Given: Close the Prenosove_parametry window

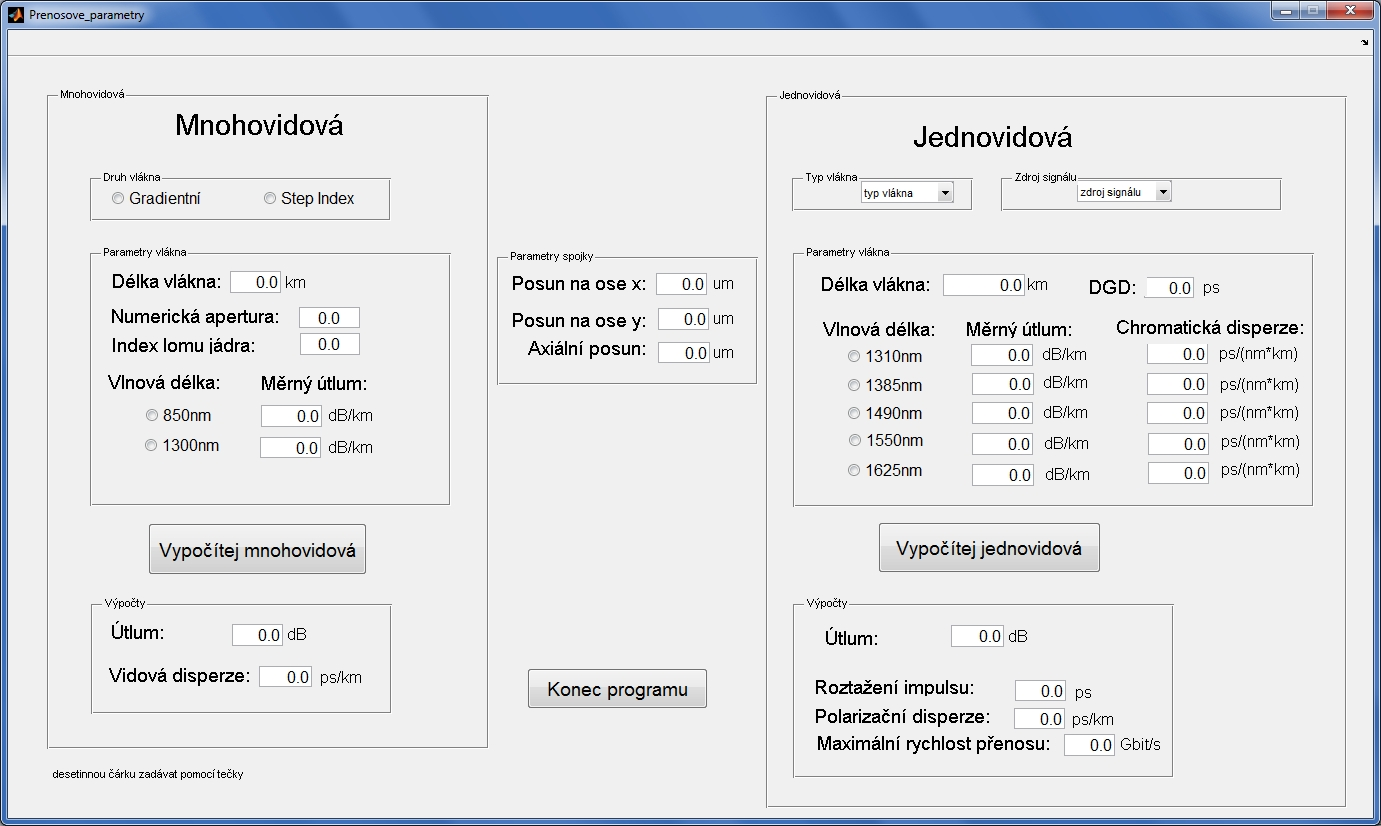Looking at the screenshot, I should [x=1350, y=10].
